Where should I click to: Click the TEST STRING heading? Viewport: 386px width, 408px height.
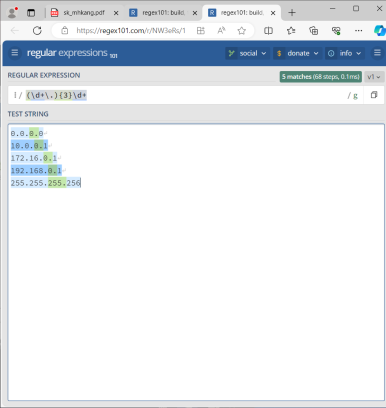tap(28, 114)
